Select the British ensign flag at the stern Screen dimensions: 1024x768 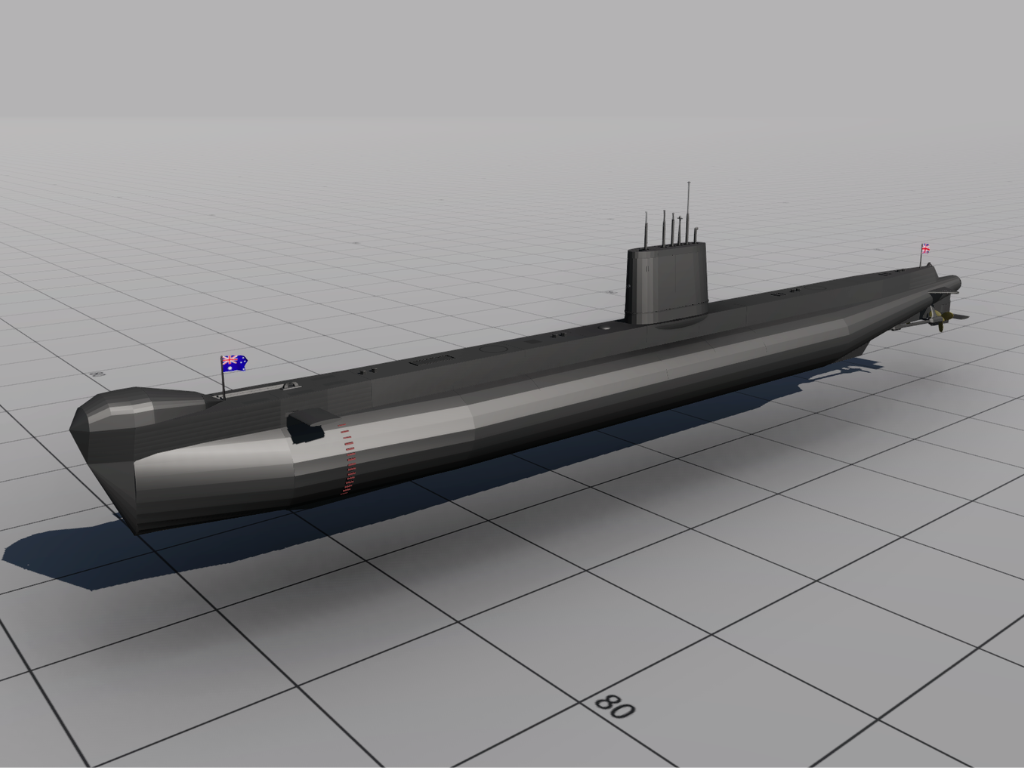point(925,248)
